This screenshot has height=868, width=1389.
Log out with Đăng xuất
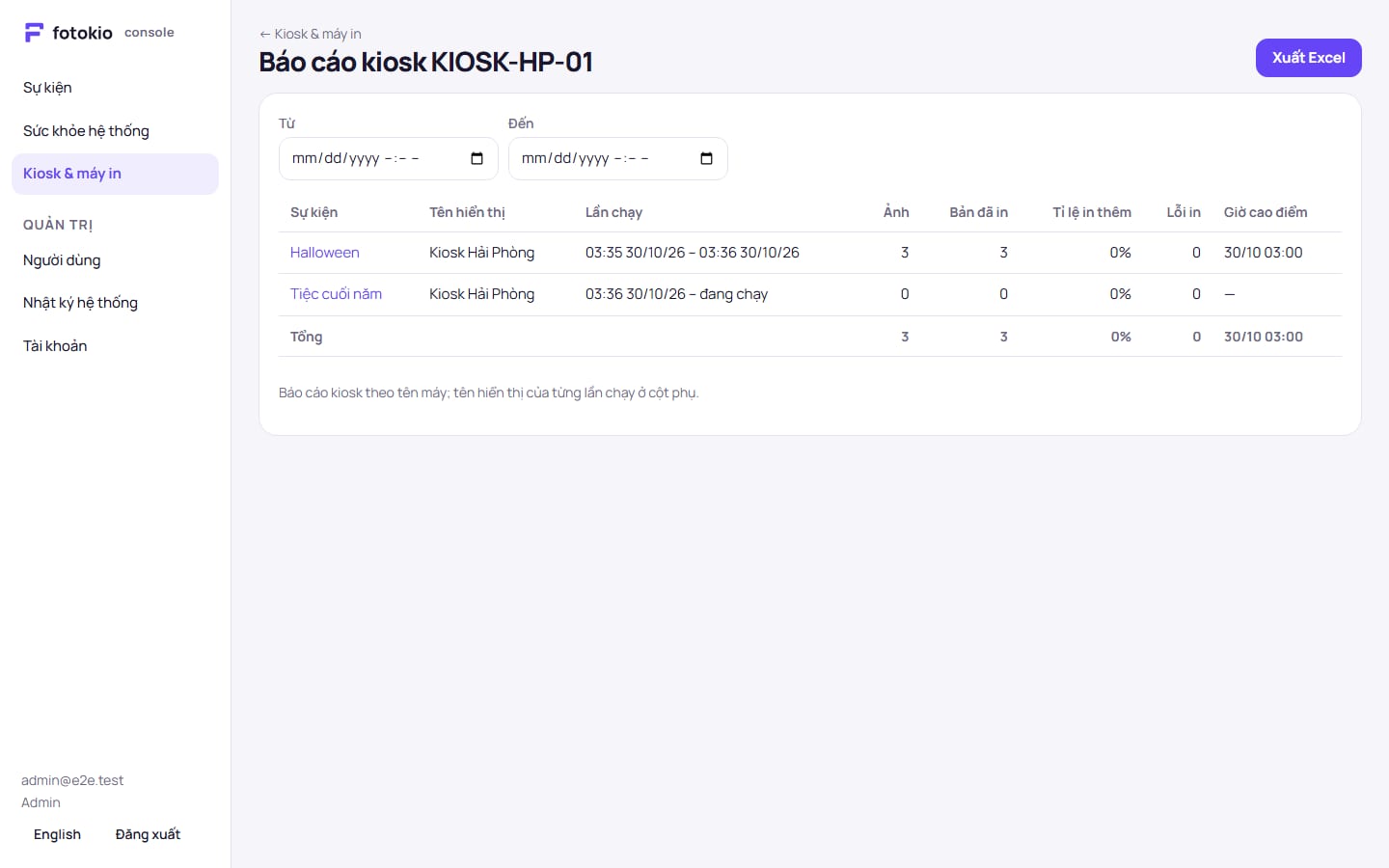pos(148,835)
